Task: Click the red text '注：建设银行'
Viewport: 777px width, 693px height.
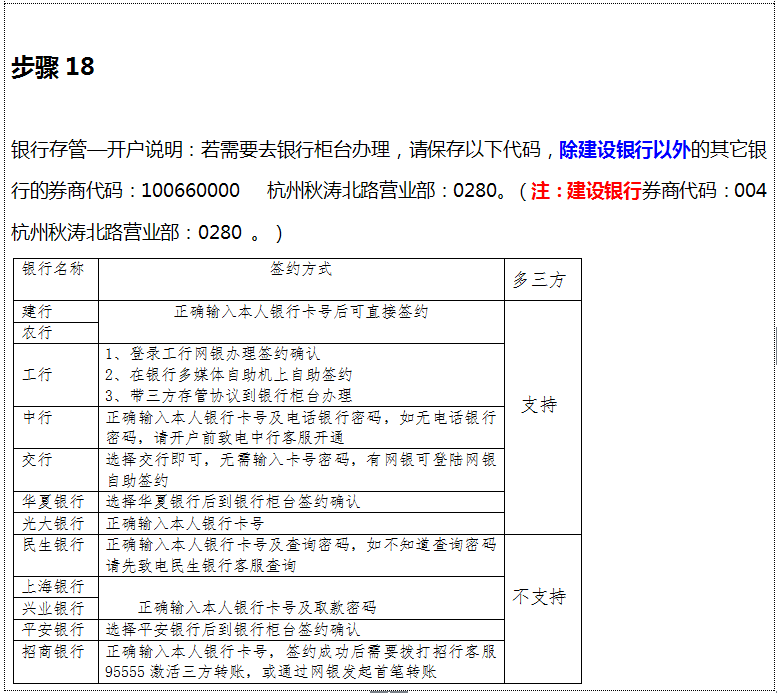Action: point(586,190)
